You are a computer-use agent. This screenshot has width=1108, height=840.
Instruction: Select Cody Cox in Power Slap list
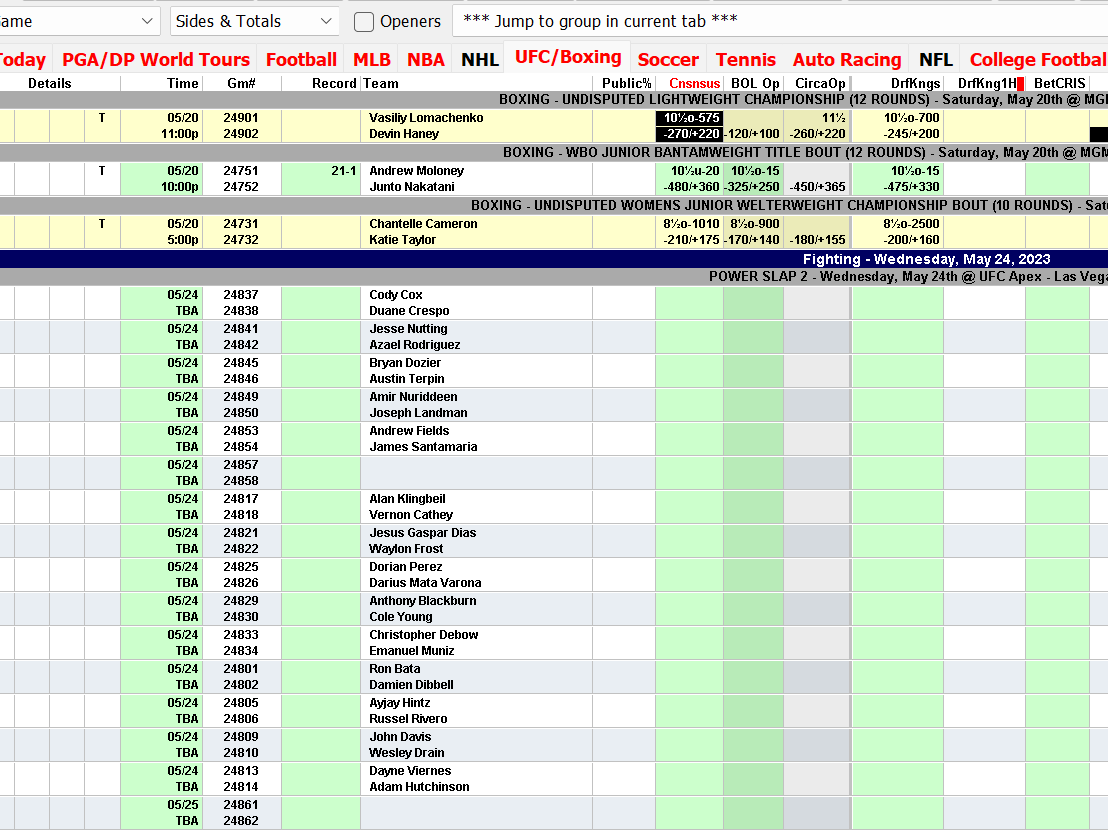click(x=396, y=295)
